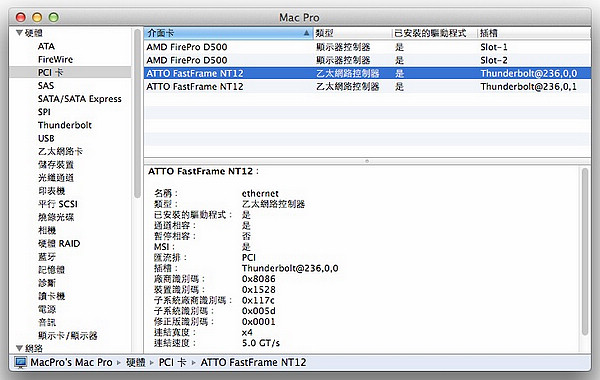This screenshot has width=600, height=380.
Task: Click the split pane divider handle
Action: (367, 161)
